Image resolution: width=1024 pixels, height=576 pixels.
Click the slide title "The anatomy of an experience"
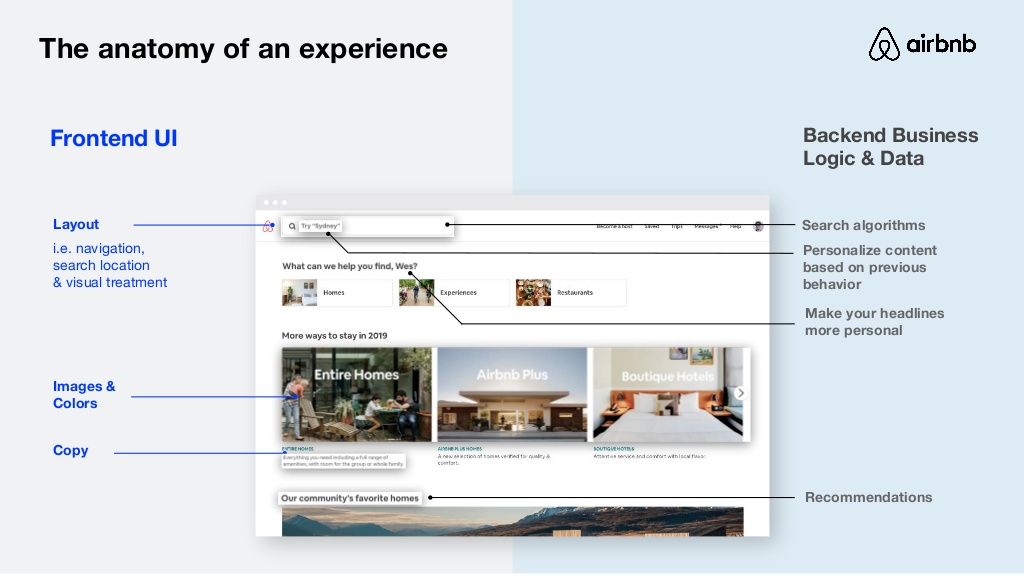[x=243, y=49]
